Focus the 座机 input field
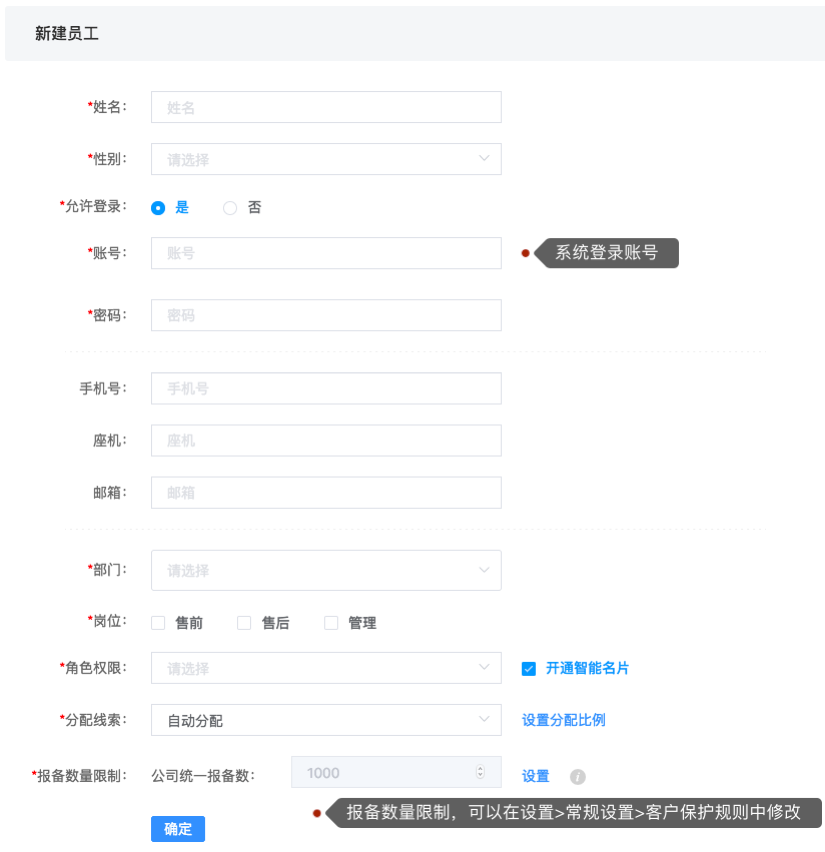The width and height of the screenshot is (825, 852). [x=326, y=441]
